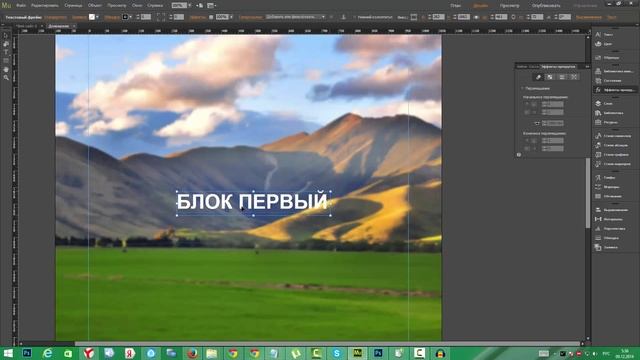Open the Редактировать menu
The width and height of the screenshot is (640, 360).
(45, 5)
